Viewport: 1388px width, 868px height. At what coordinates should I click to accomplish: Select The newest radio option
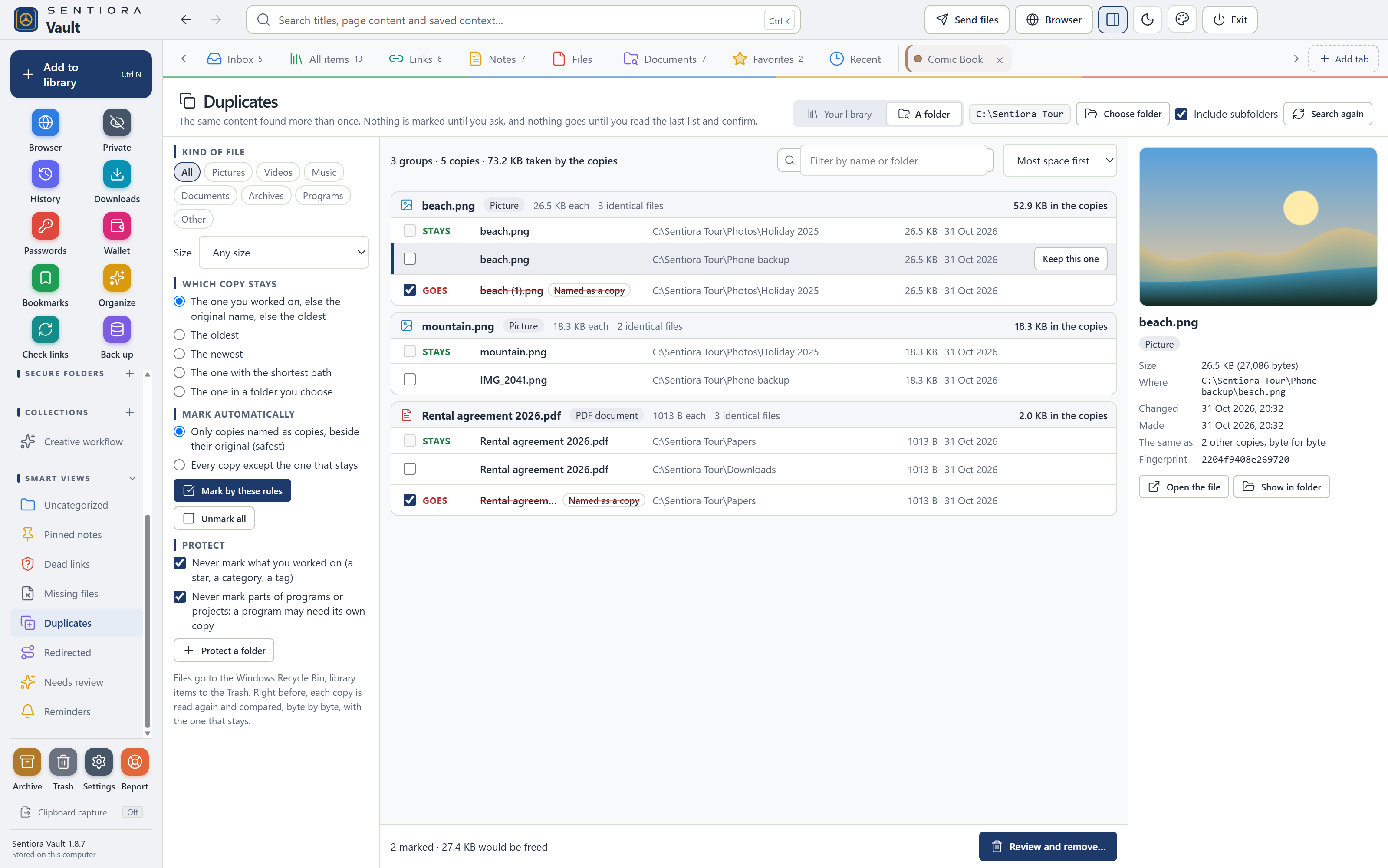point(179,354)
